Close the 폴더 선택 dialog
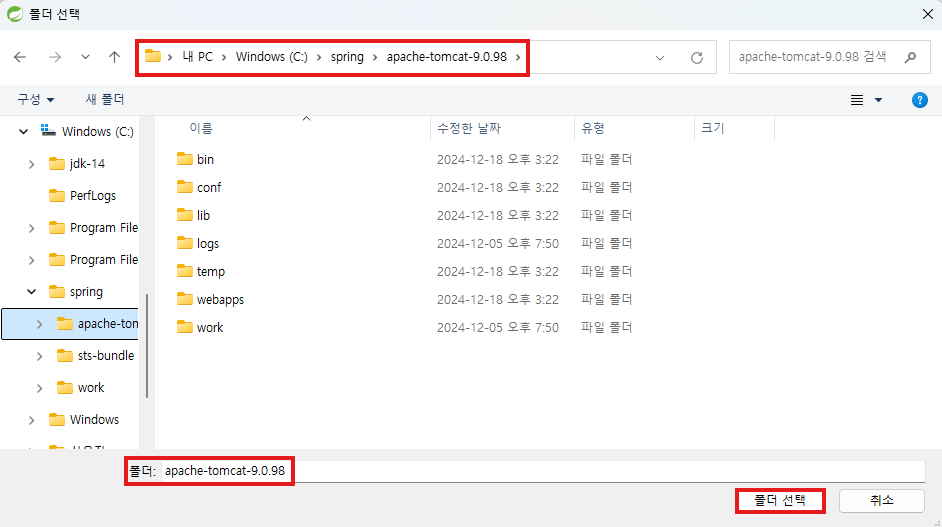The image size is (942, 527). coord(928,14)
